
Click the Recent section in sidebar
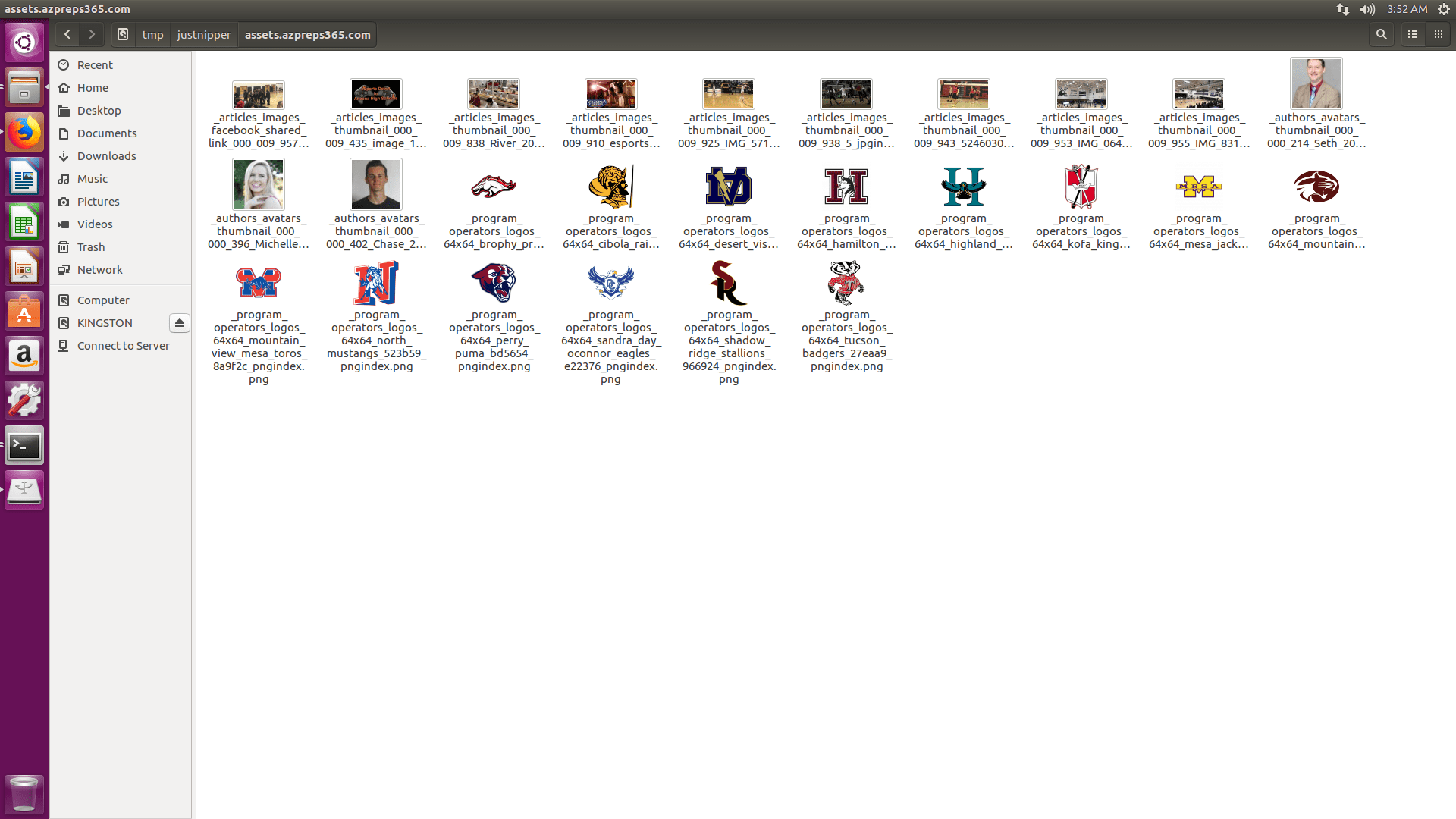[95, 64]
